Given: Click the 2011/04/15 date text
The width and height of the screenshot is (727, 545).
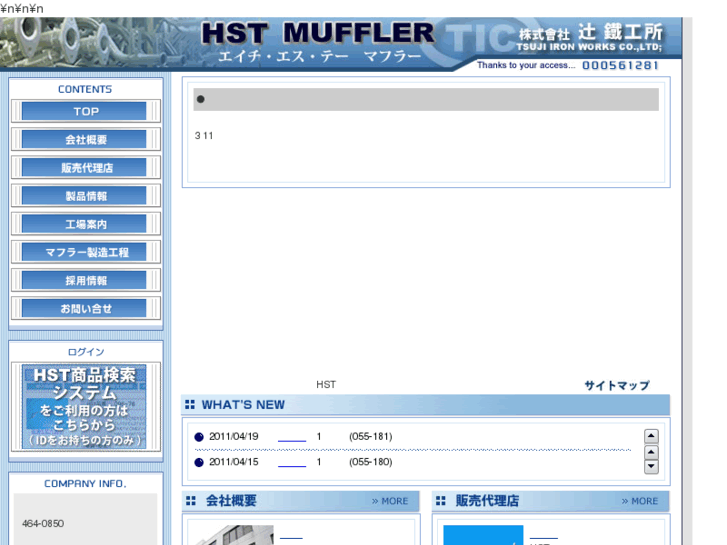Looking at the screenshot, I should pyautogui.click(x=234, y=462).
